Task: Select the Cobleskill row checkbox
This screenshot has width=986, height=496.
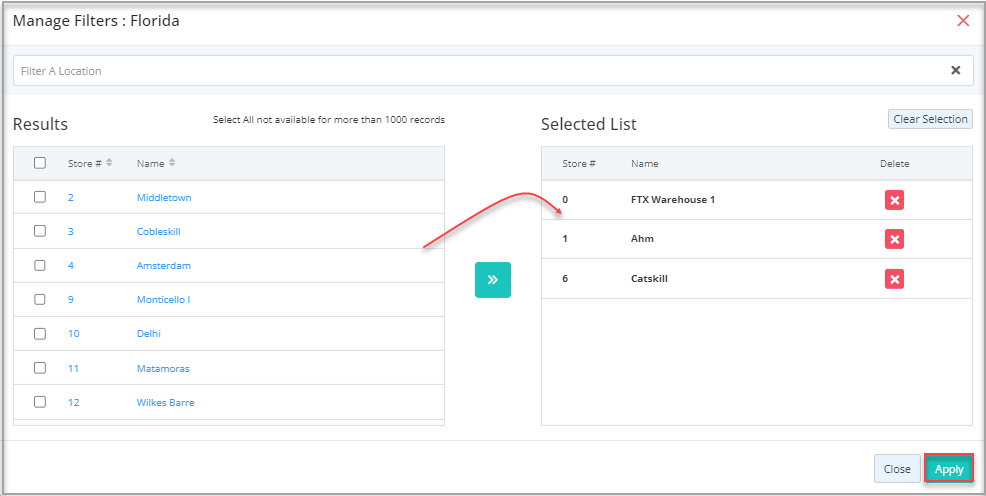Action: (40, 231)
